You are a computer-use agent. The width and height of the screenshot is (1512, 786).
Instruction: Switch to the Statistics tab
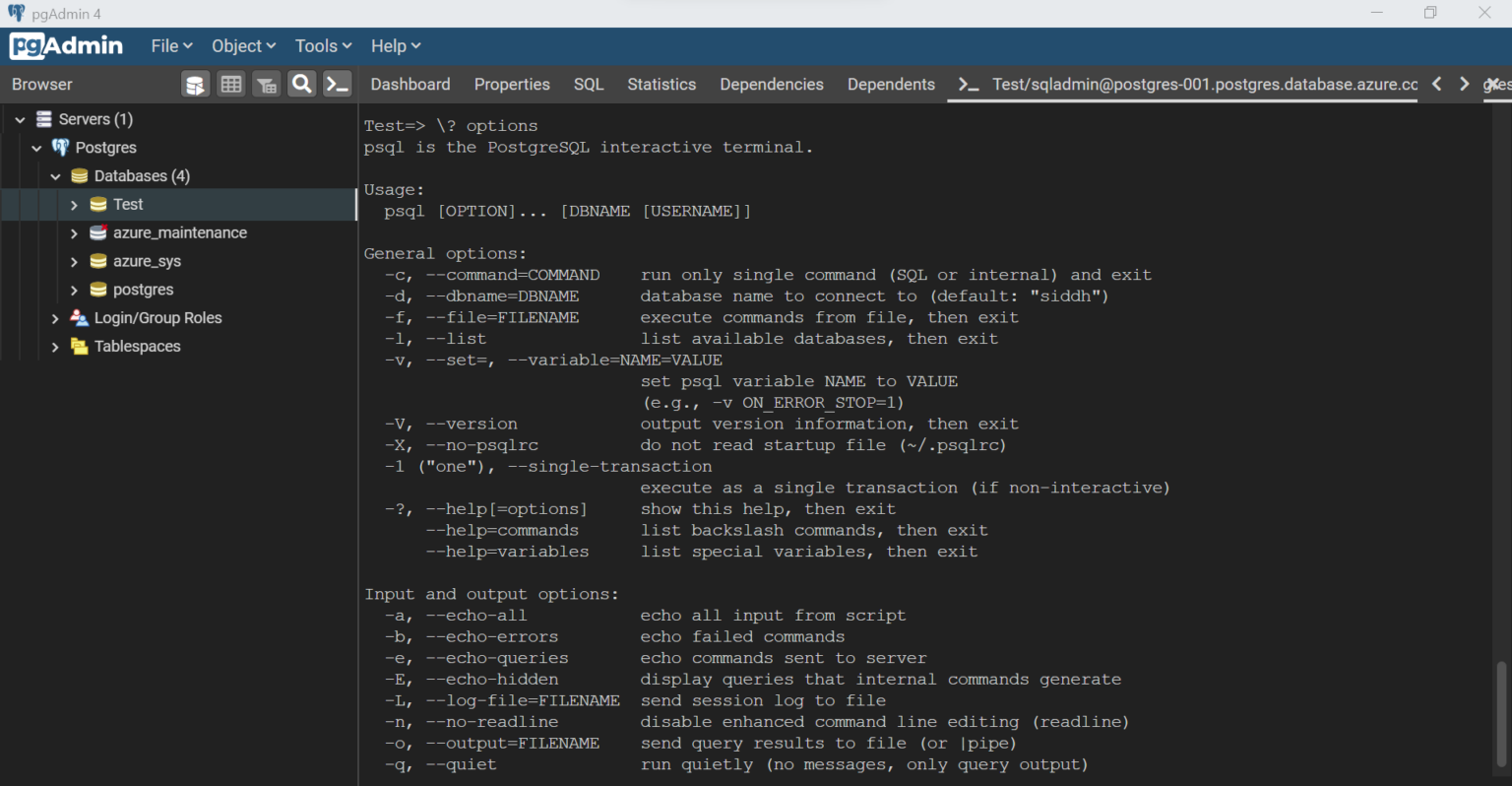(661, 84)
